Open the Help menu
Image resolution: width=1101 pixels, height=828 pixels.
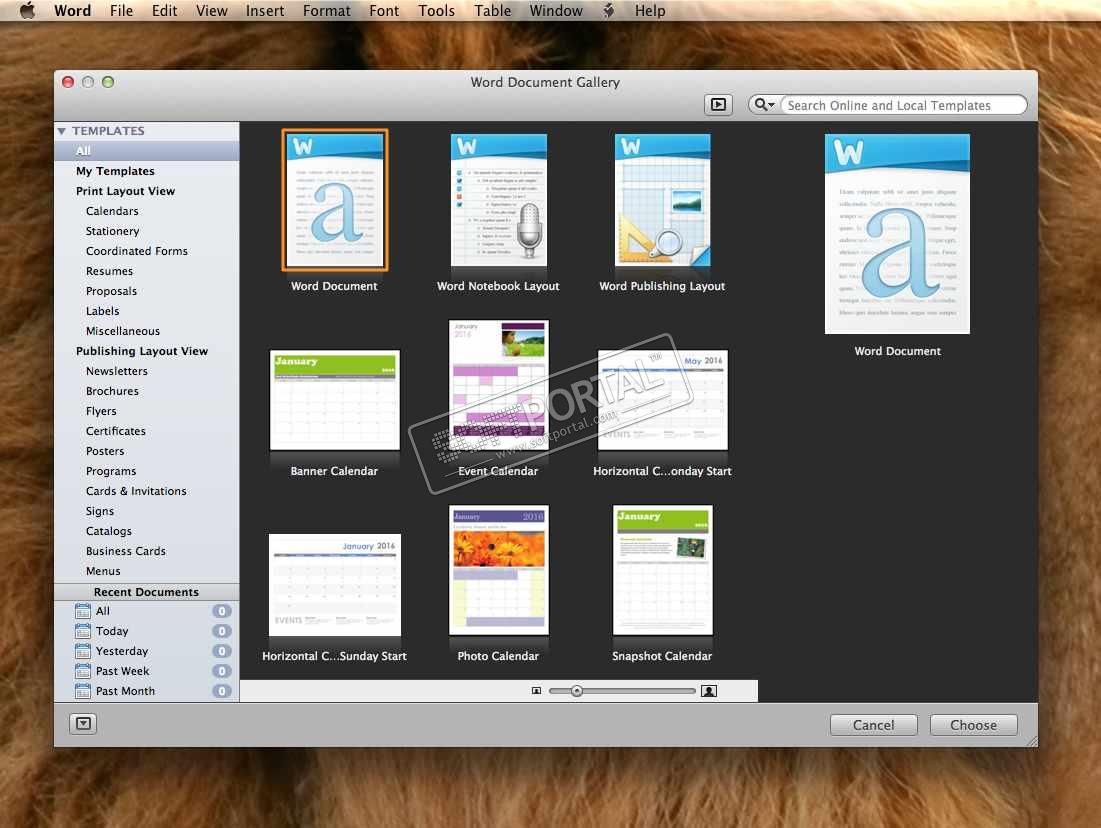point(650,11)
